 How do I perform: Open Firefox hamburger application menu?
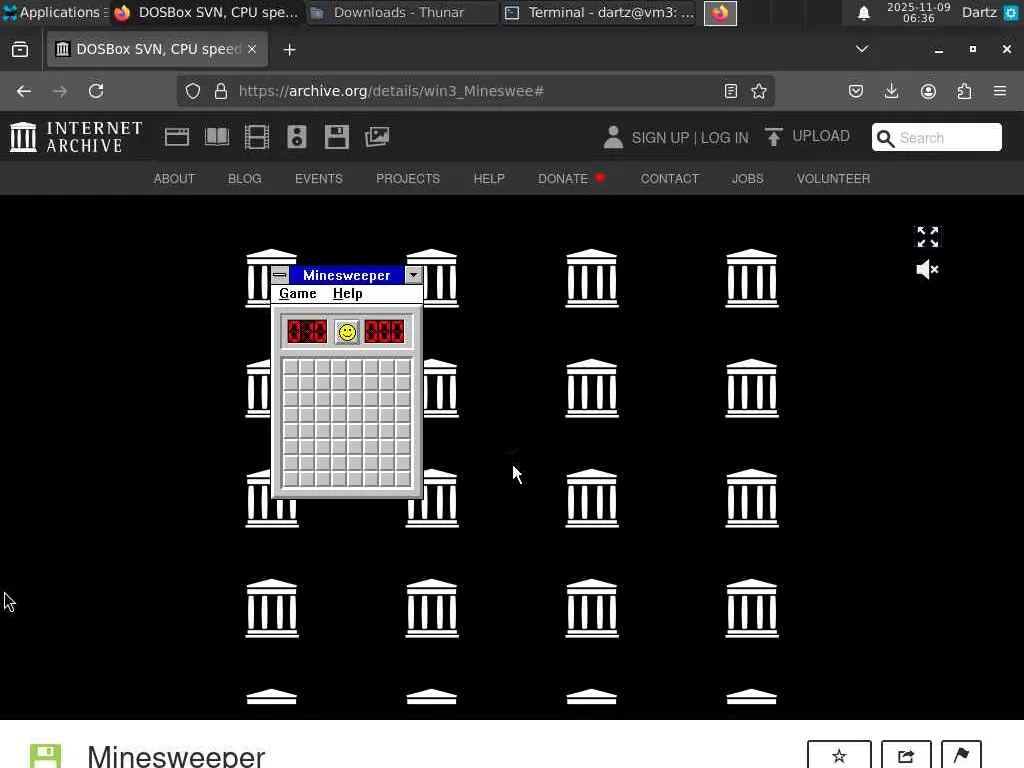[1000, 91]
